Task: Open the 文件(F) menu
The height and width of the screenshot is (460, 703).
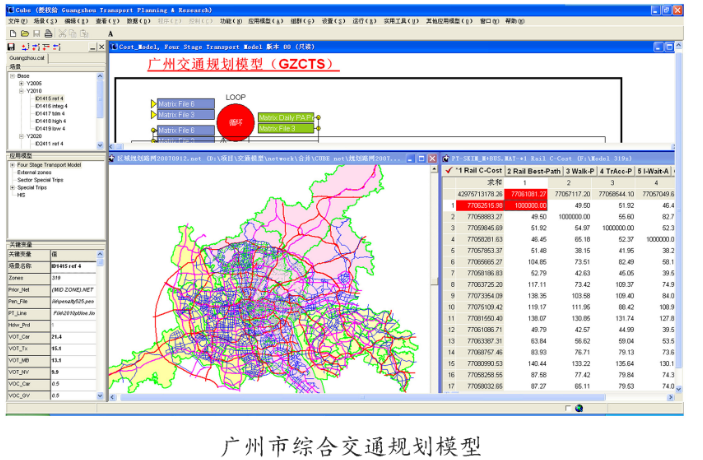Action: click(18, 21)
